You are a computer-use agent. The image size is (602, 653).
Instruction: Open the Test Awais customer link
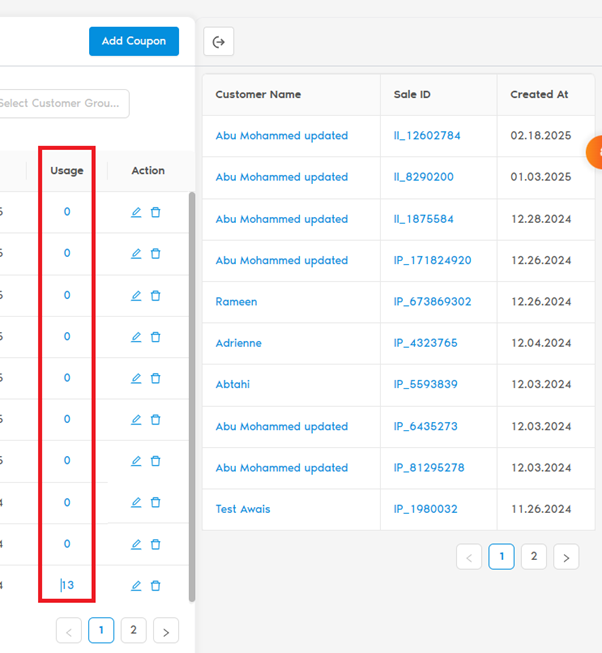[243, 509]
